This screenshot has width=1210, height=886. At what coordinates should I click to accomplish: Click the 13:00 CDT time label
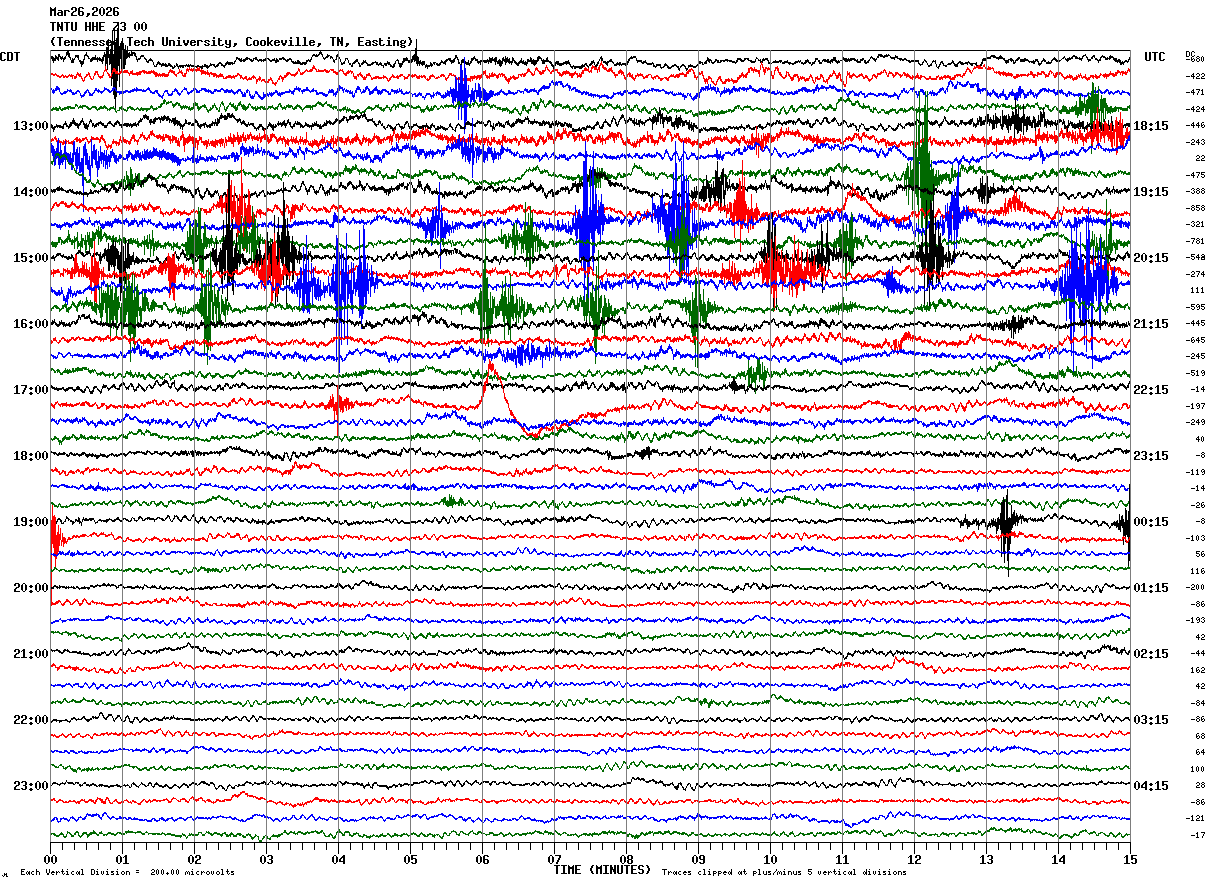click(x=31, y=126)
